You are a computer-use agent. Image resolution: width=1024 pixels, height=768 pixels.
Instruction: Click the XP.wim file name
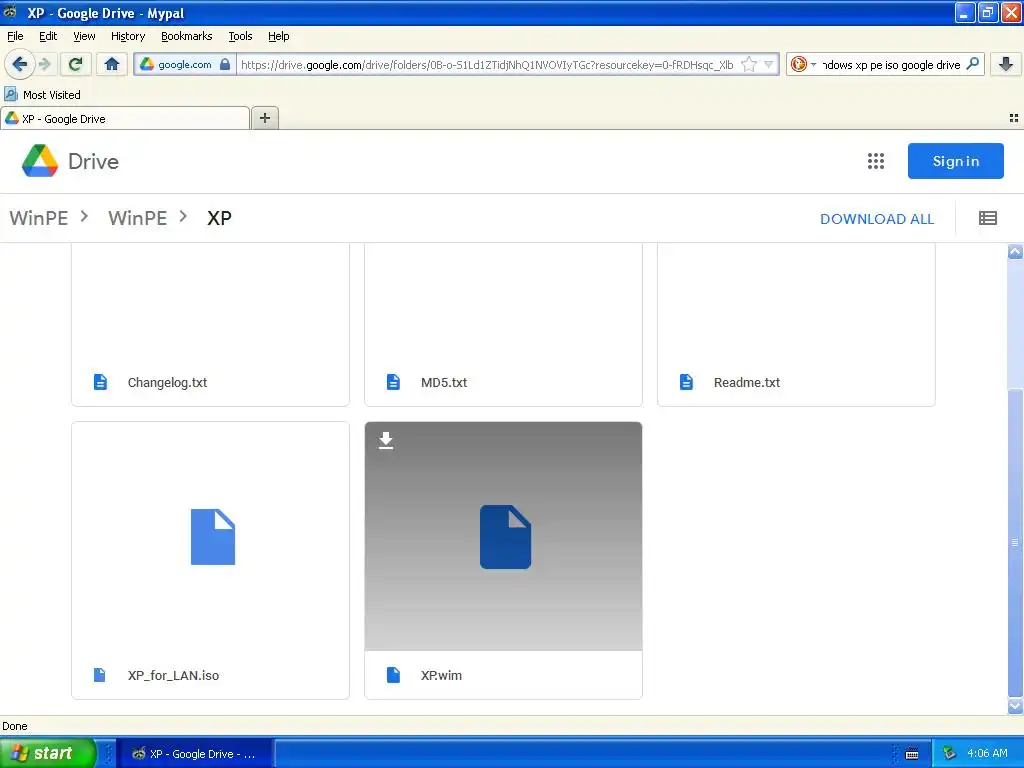coord(441,675)
